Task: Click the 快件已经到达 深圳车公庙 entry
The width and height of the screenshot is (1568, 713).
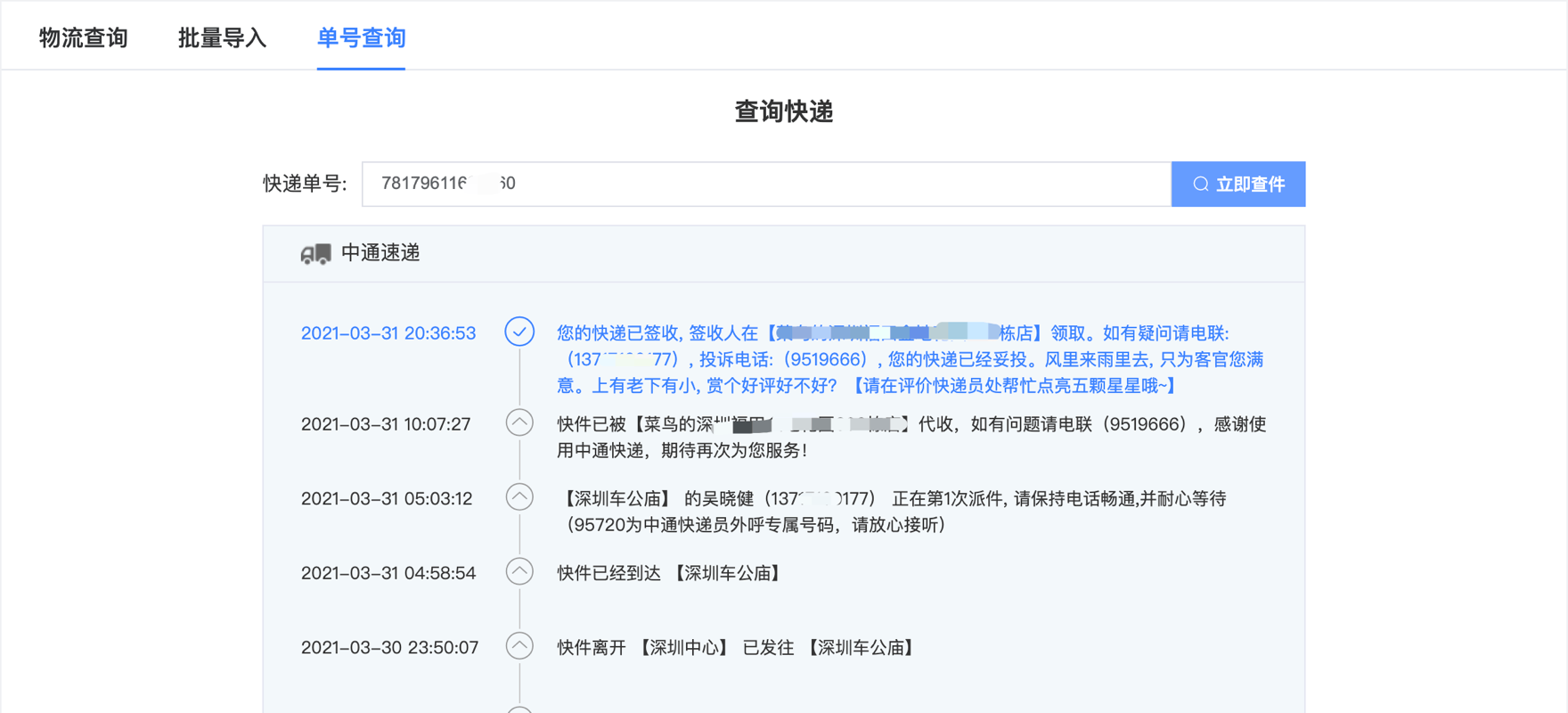Action: (671, 573)
